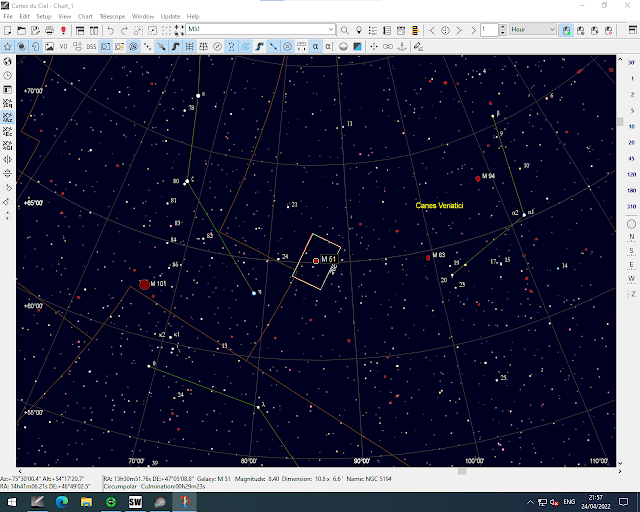Toggle nebulae display with the galaxy icon
Image resolution: width=640 pixels, height=512 pixels.
coord(22,47)
